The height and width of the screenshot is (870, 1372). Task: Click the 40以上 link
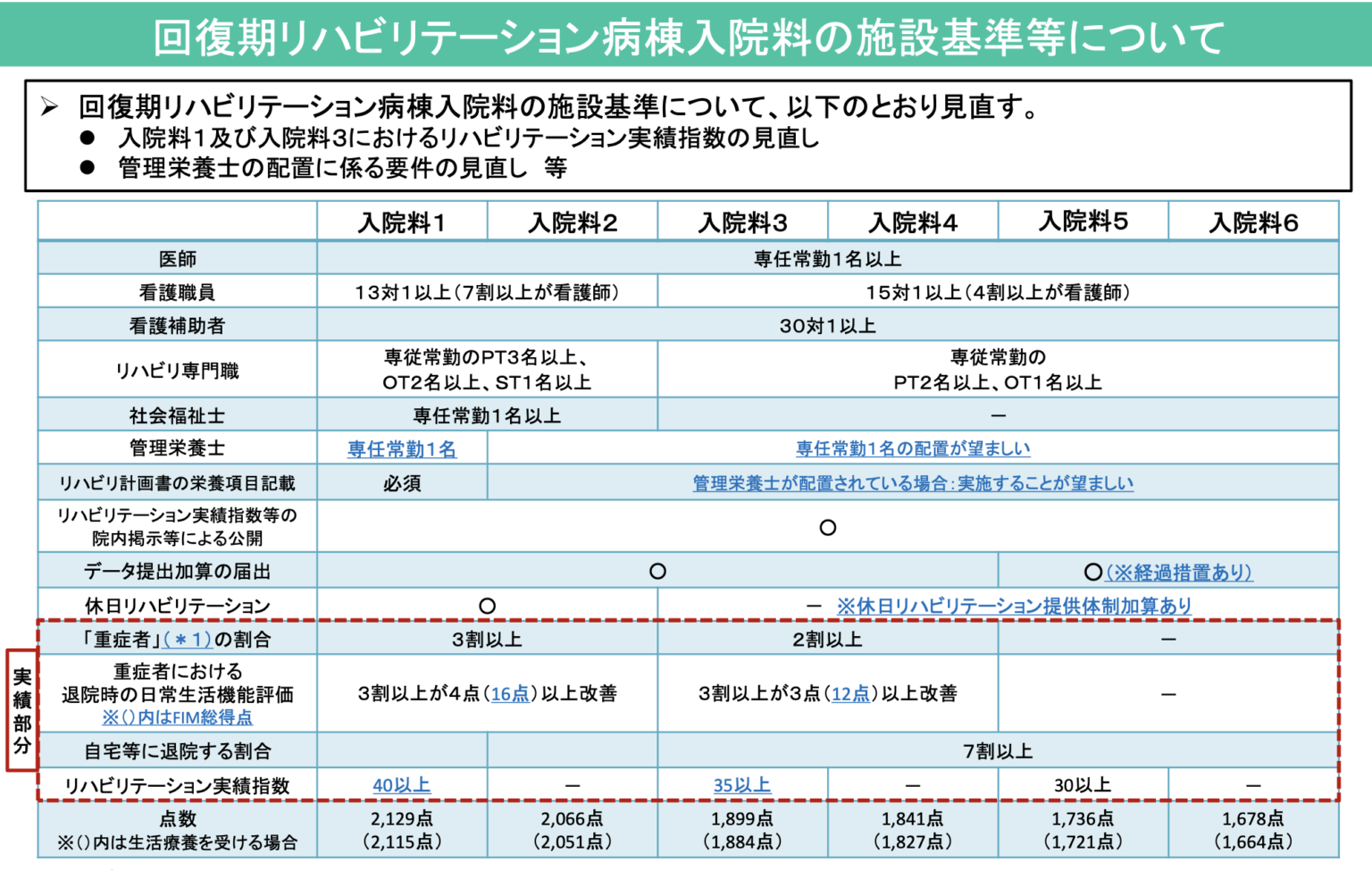401,785
